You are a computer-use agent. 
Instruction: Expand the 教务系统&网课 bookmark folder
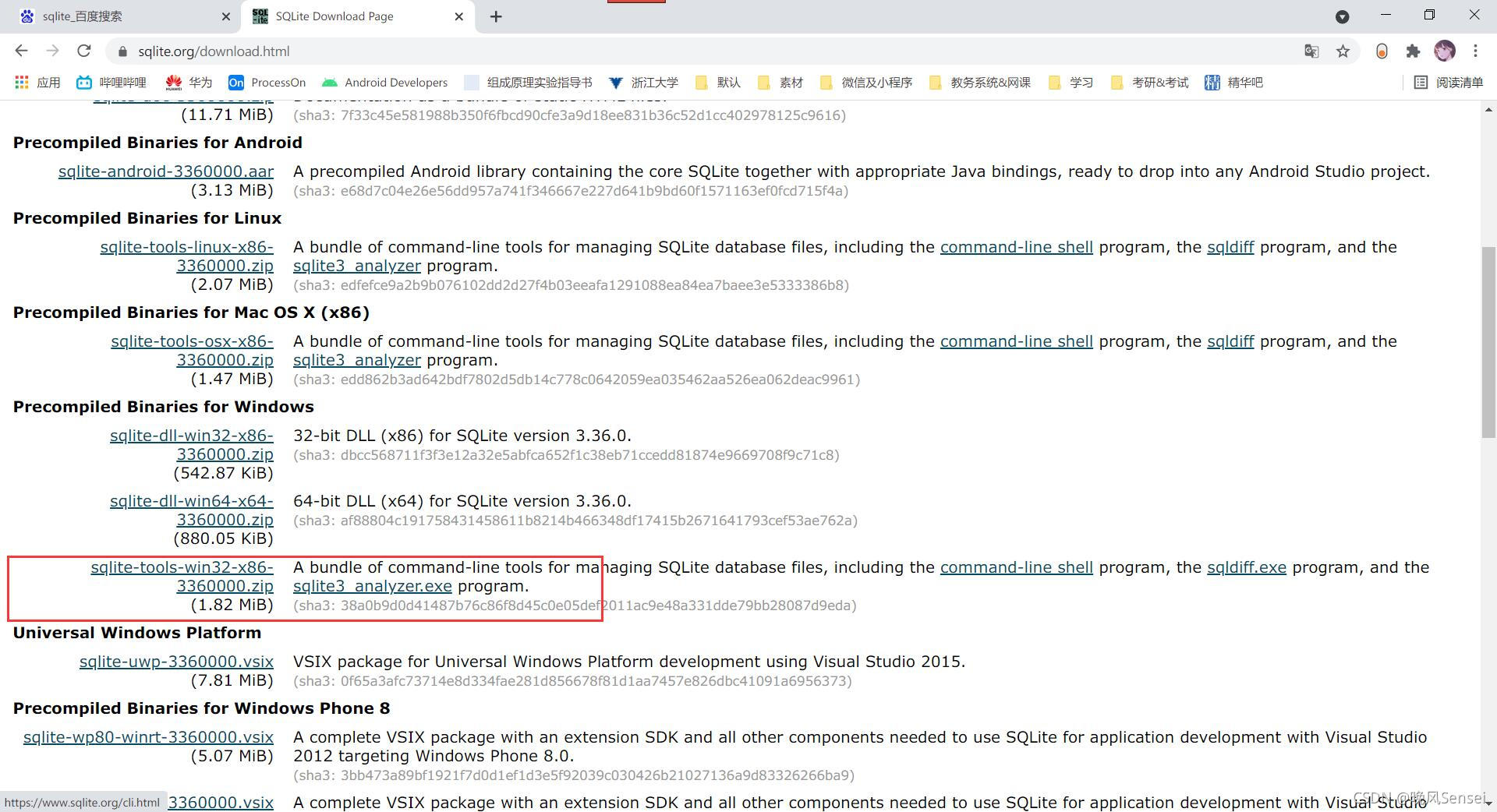click(980, 83)
